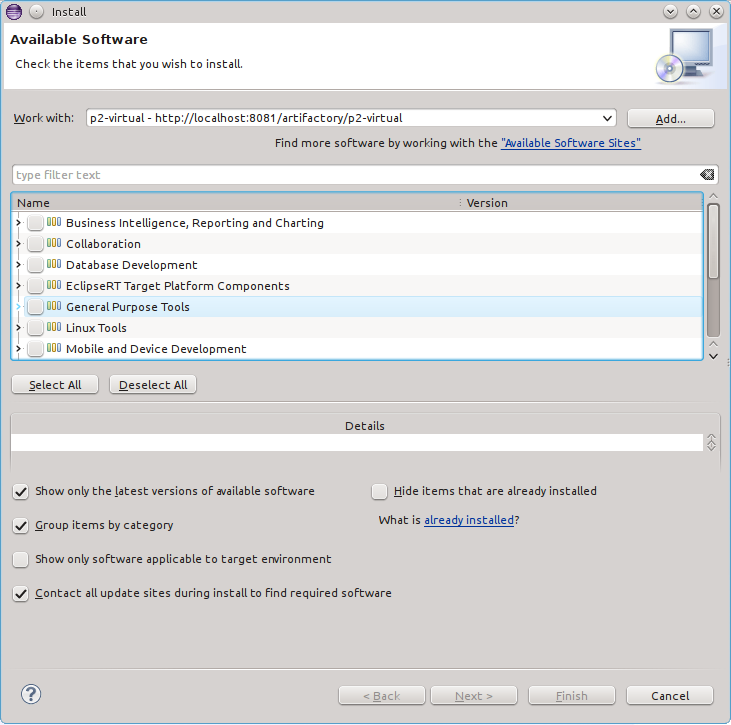Toggle Show only the latest versions checkbox
This screenshot has width=731, height=725.
21,491
